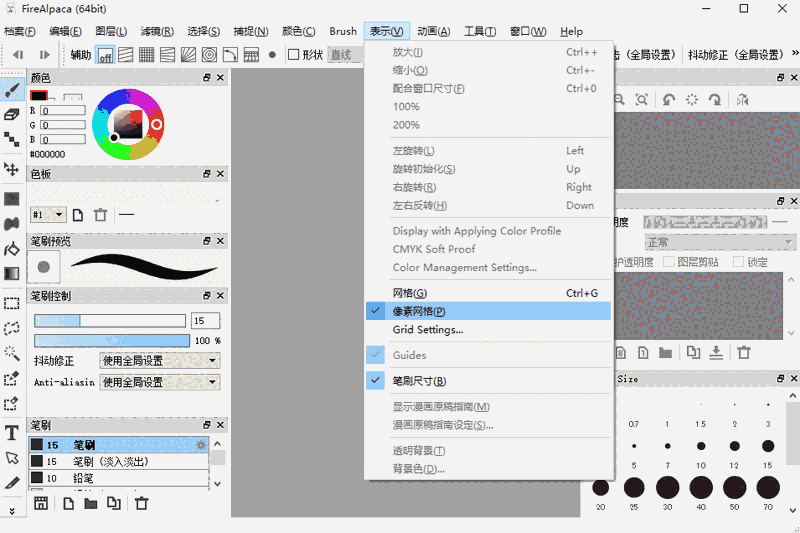Click rotate left icon in navigator
The height and width of the screenshot is (533, 800).
(x=669, y=99)
